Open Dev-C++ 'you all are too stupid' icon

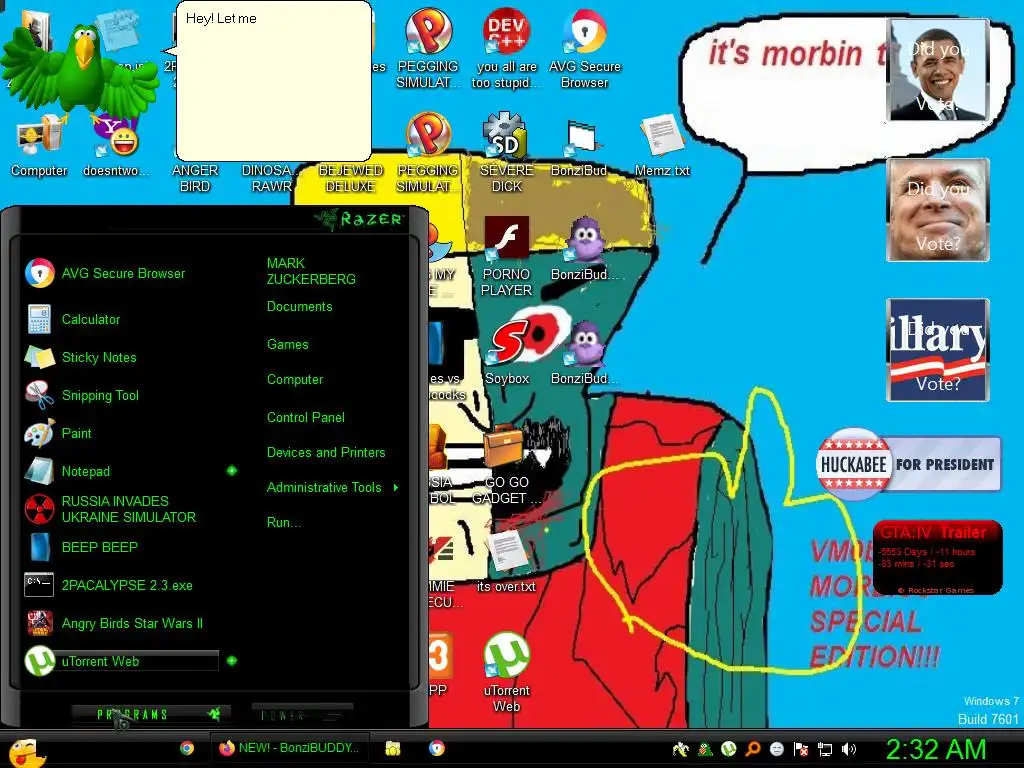click(x=507, y=50)
